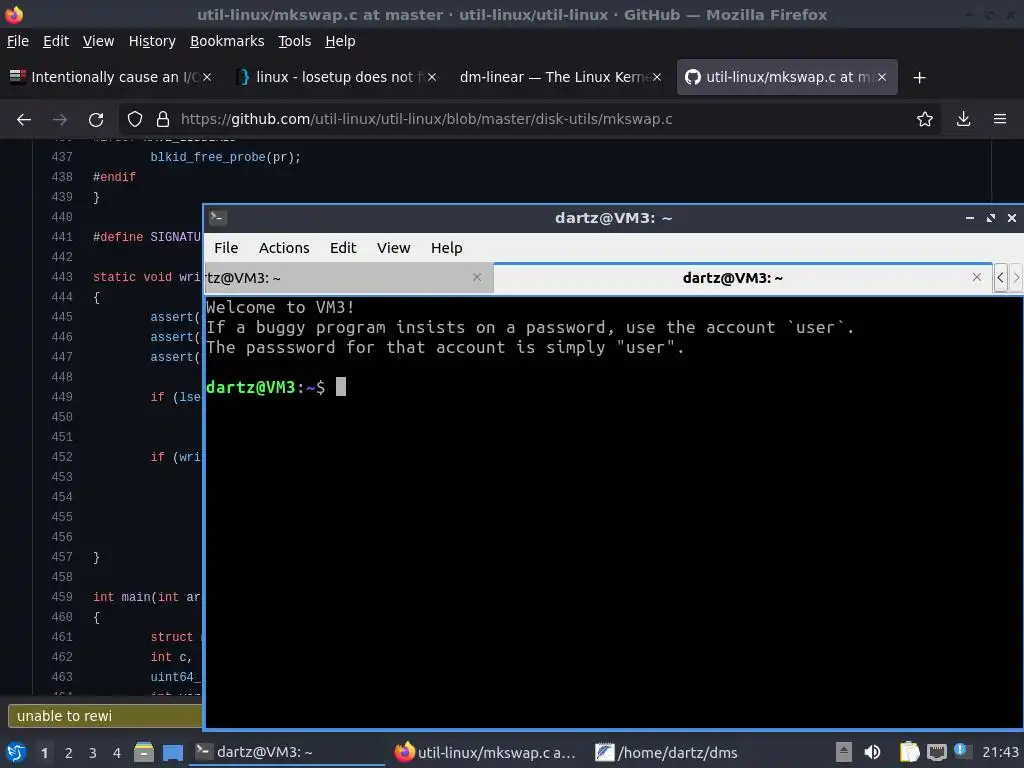Go back to the previous page in Firefox
The height and width of the screenshot is (768, 1024).
pos(24,120)
